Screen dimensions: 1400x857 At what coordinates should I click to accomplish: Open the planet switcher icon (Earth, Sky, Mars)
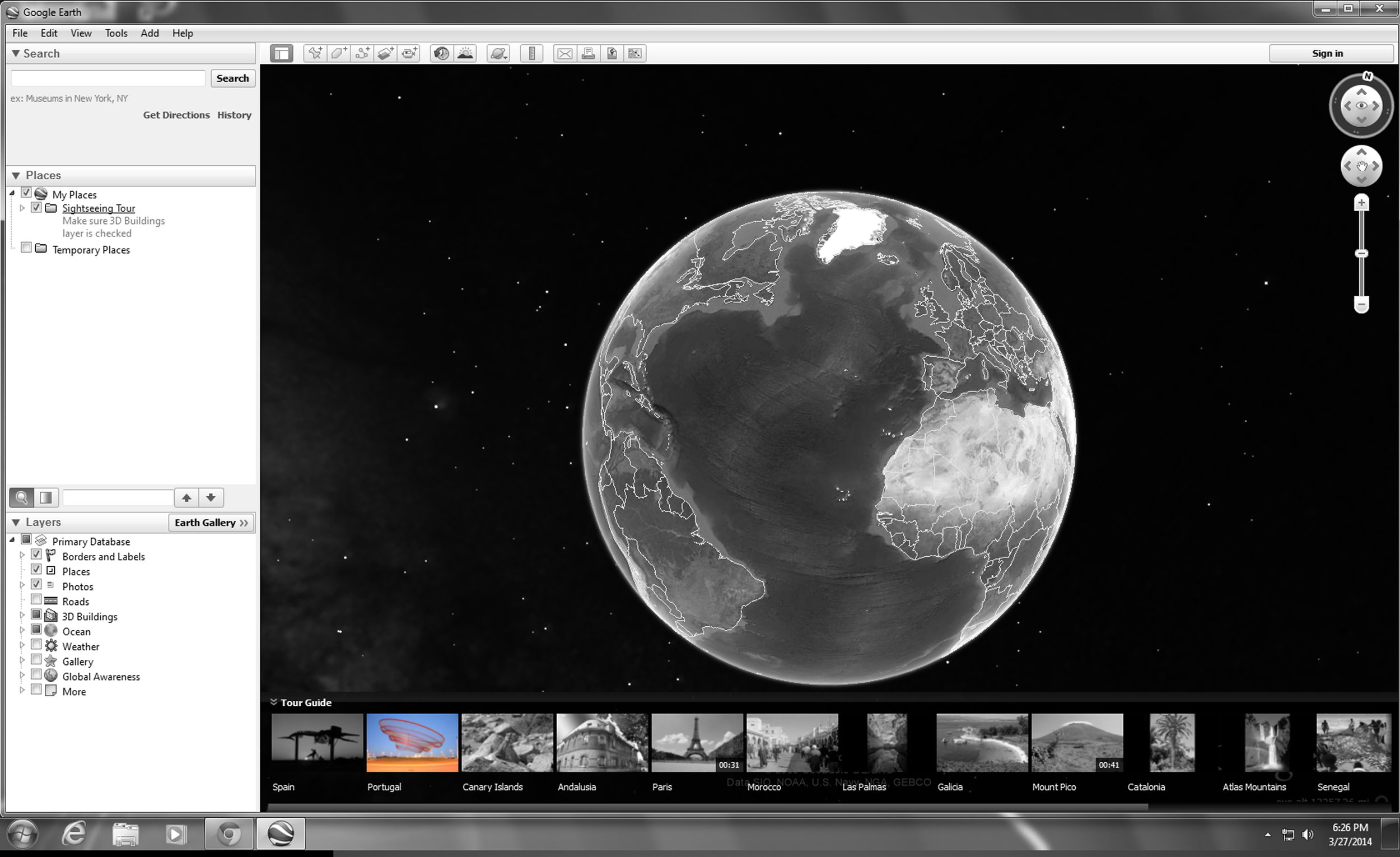498,53
